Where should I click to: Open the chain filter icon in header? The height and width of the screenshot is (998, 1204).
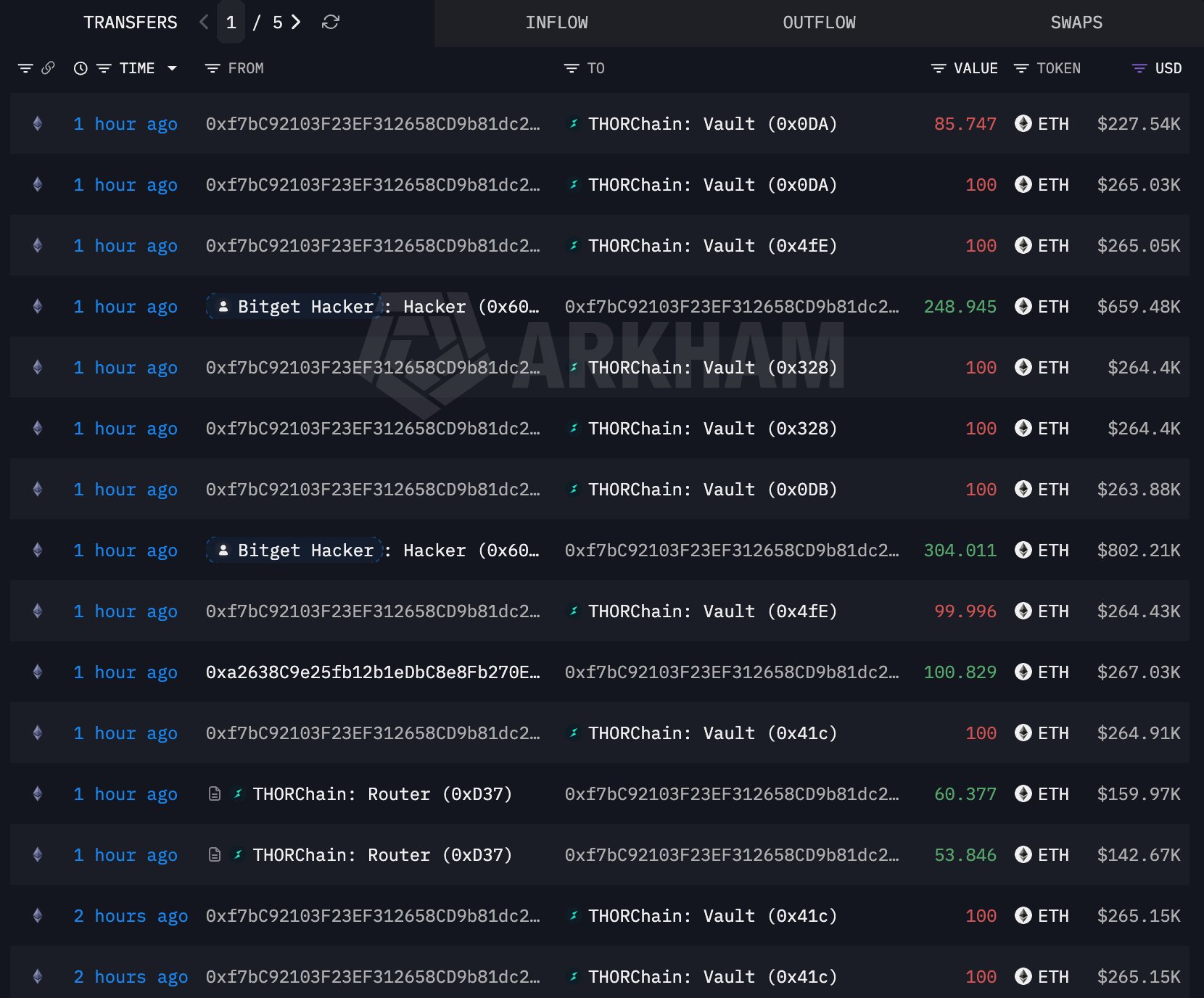[25, 68]
